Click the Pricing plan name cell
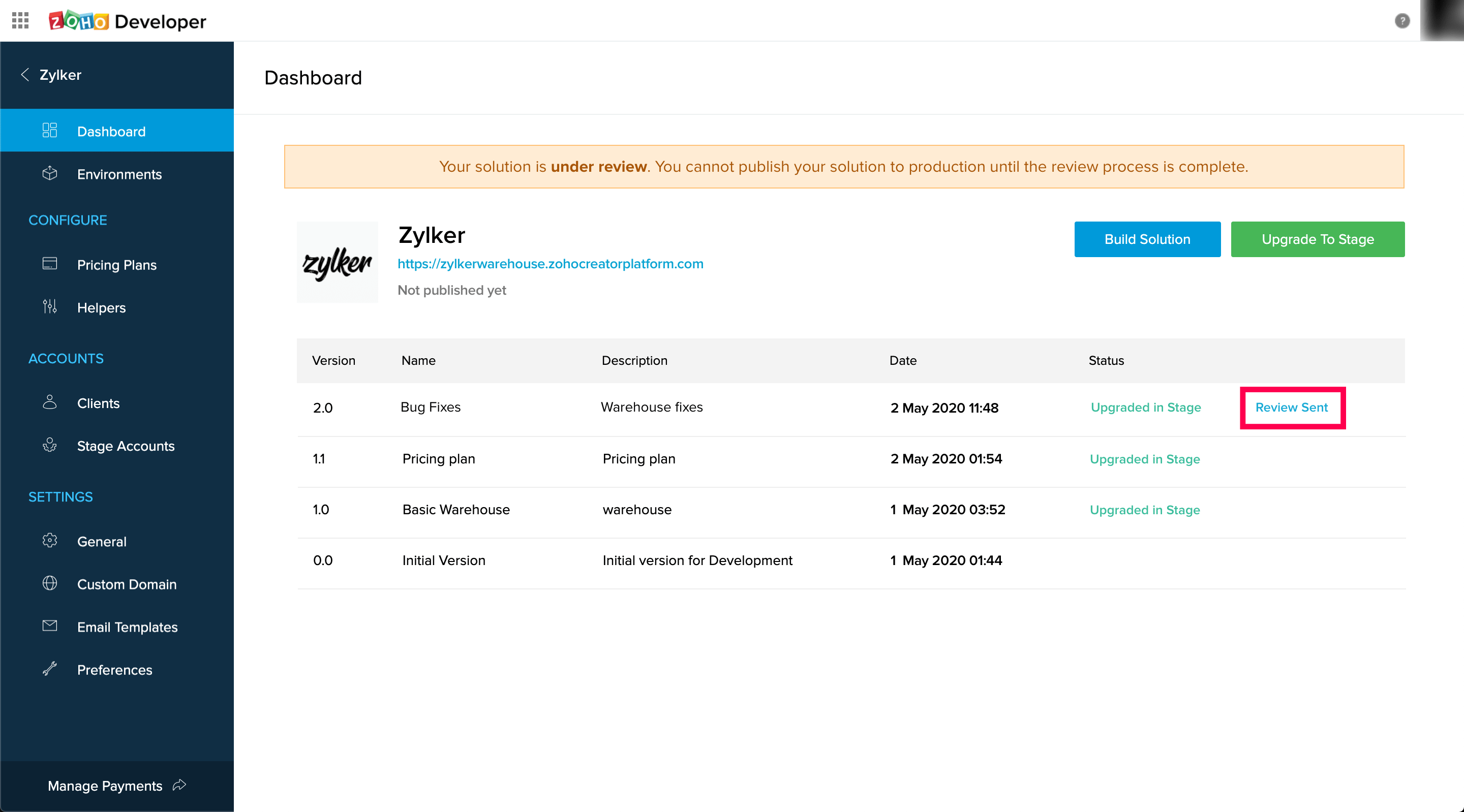This screenshot has height=812, width=1464. (x=439, y=458)
